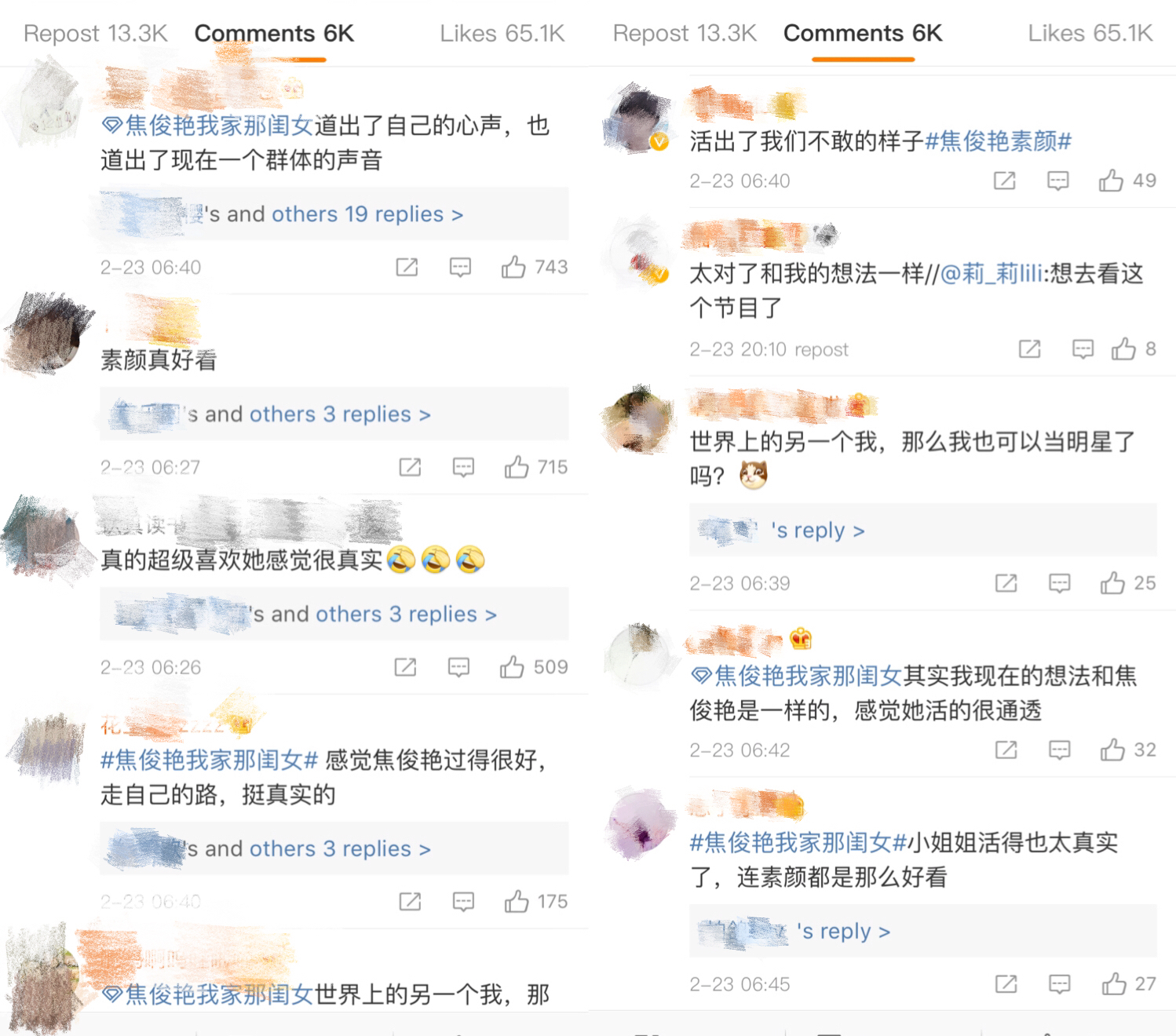Expand 'and others 19 replies' thread
This screenshot has width=1176, height=1036.
334,213
